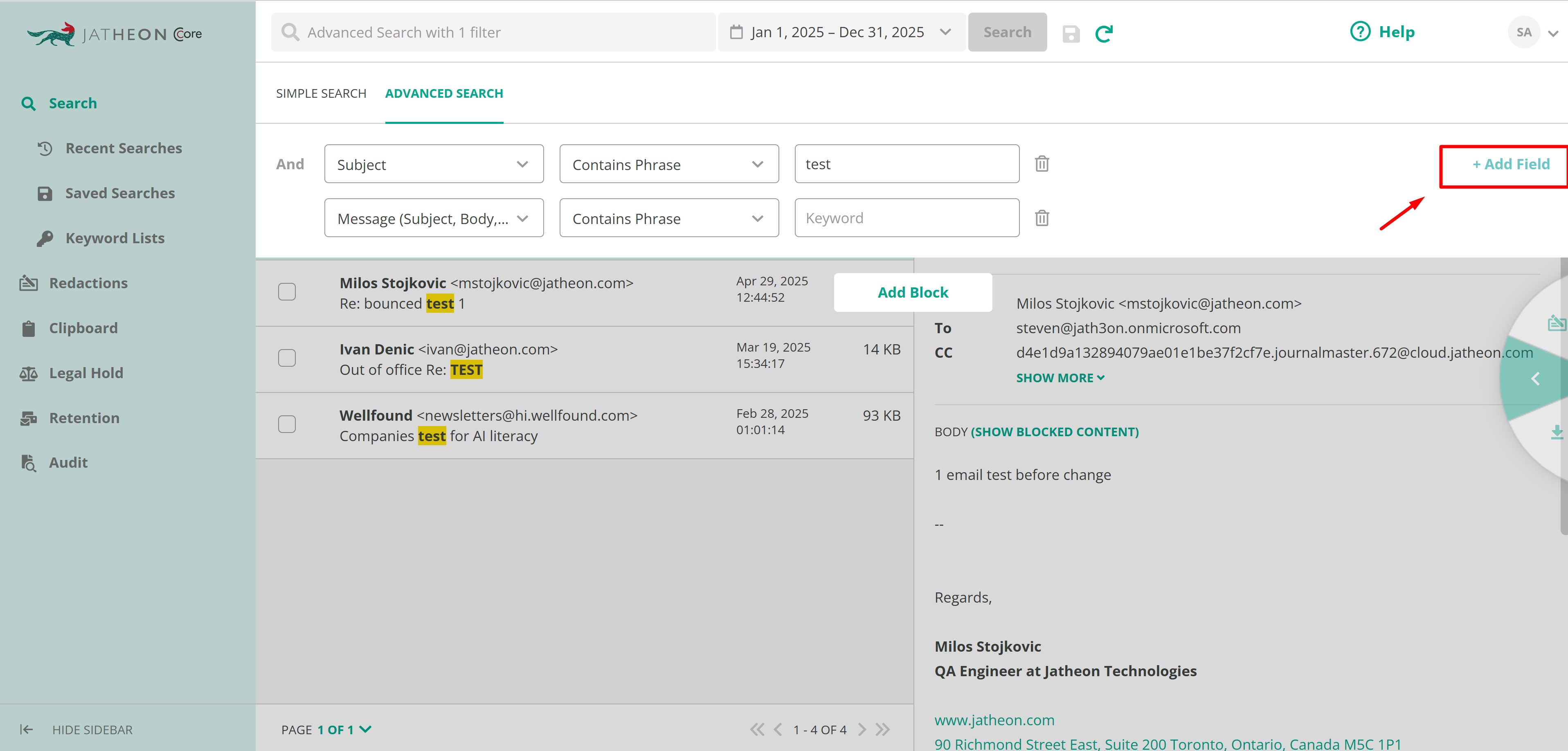Click the Clipboard sidebar icon
1568x751 pixels.
coord(29,328)
